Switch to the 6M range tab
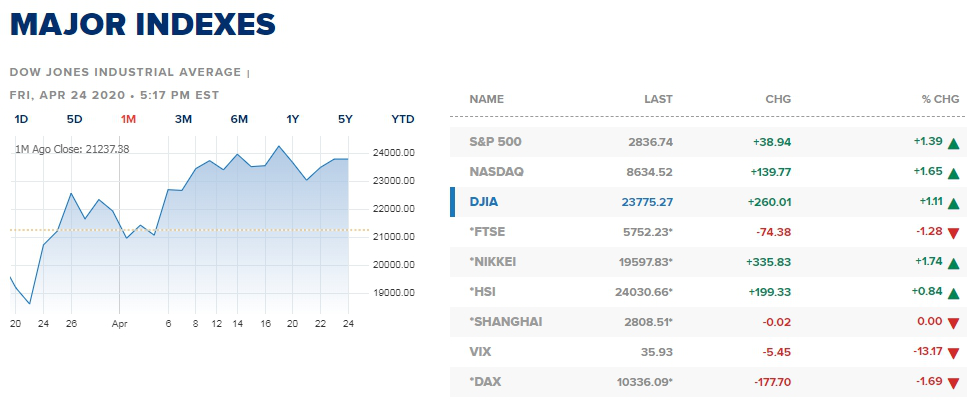The height and width of the screenshot is (400, 967). (x=239, y=119)
